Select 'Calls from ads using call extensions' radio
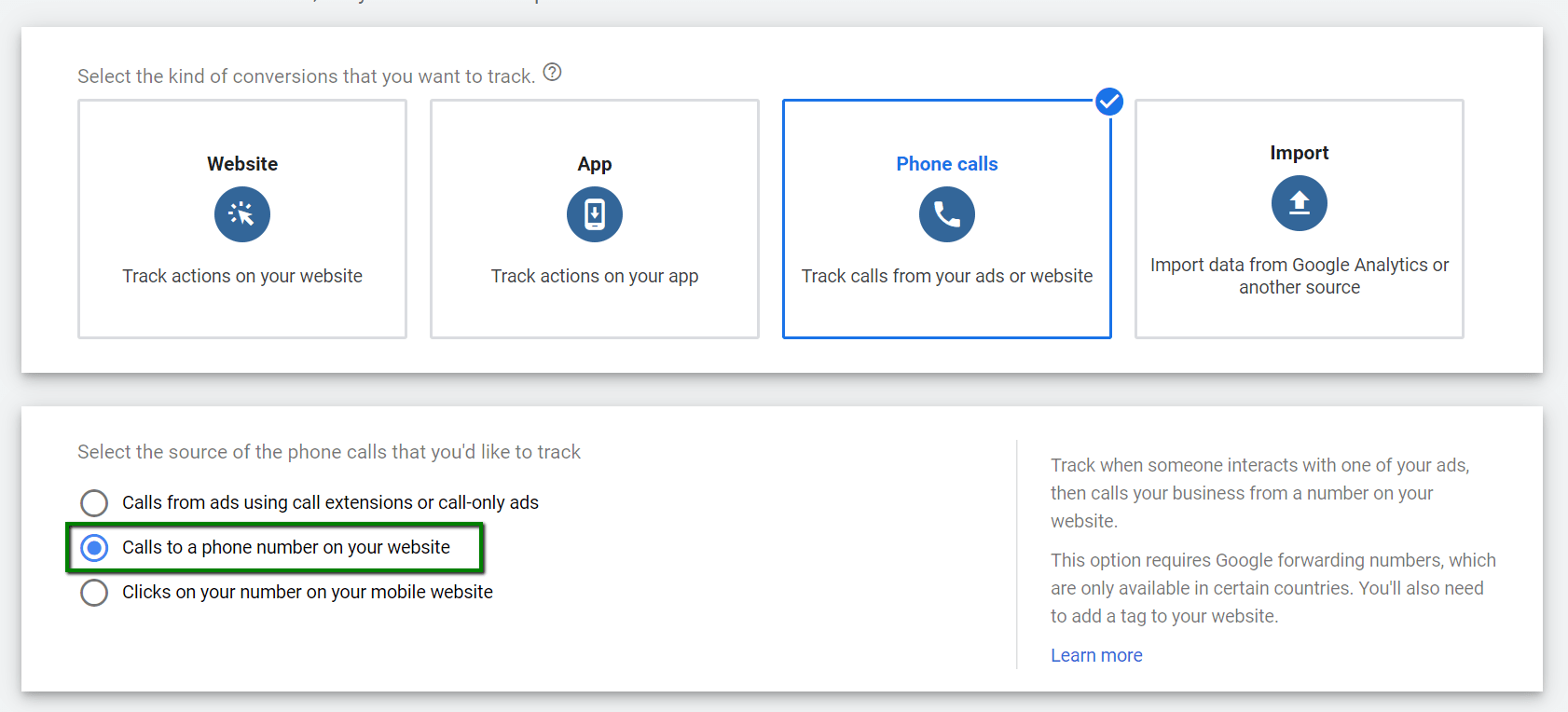Screen dimensions: 1568x712 tap(94, 503)
